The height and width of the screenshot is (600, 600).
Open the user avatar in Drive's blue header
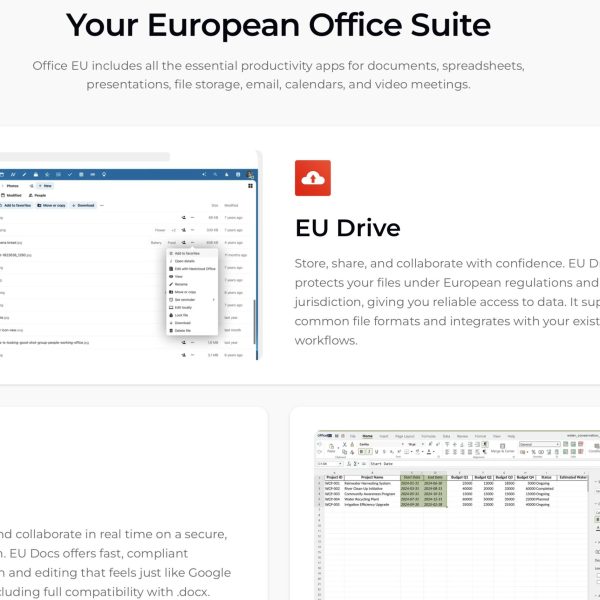pos(250,175)
